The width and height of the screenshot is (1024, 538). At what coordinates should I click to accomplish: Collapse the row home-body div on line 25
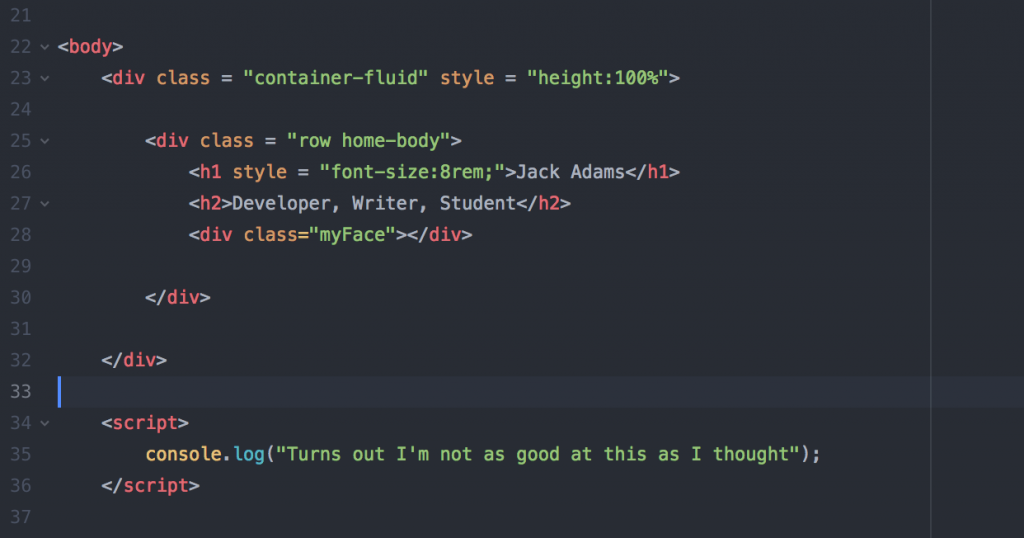click(44, 141)
